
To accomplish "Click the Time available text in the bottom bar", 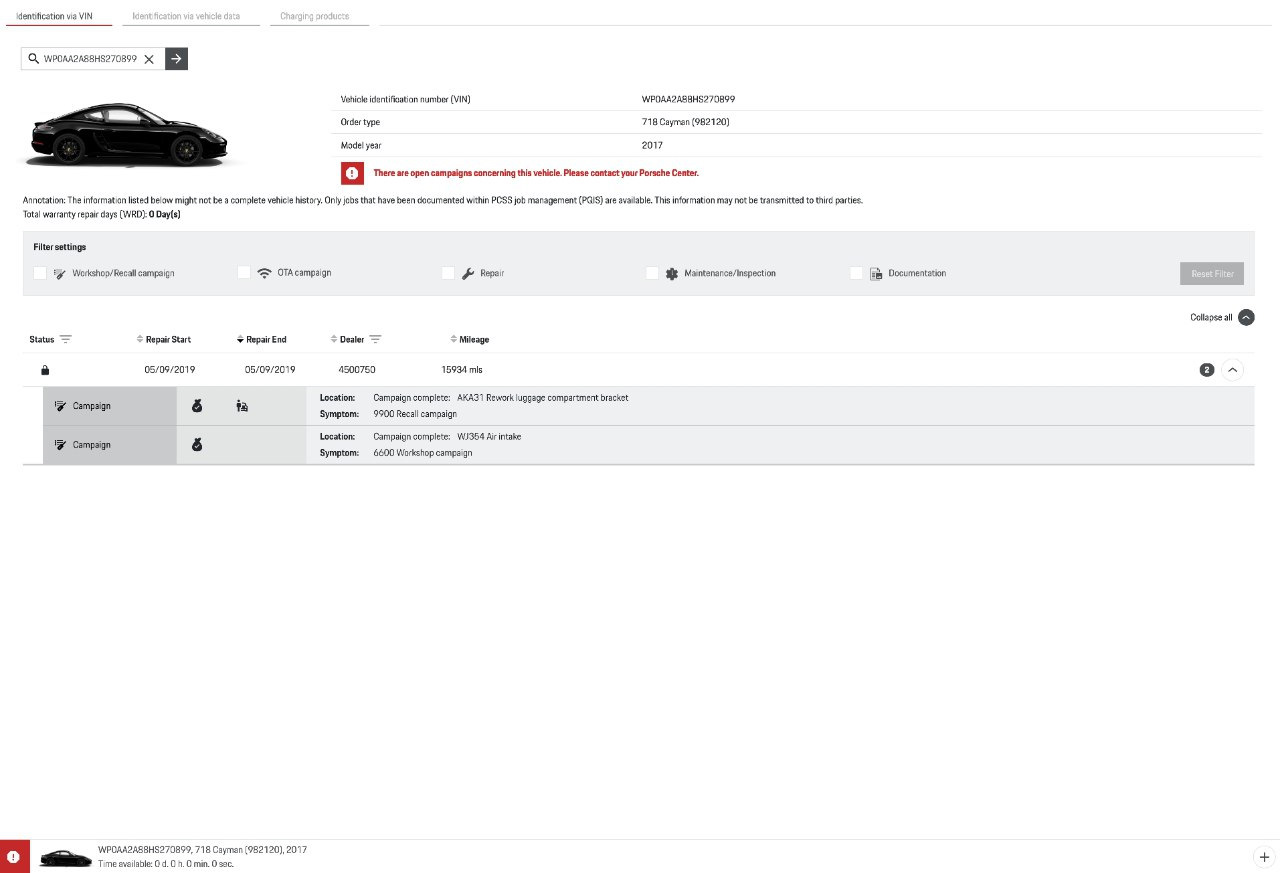I will 166,864.
